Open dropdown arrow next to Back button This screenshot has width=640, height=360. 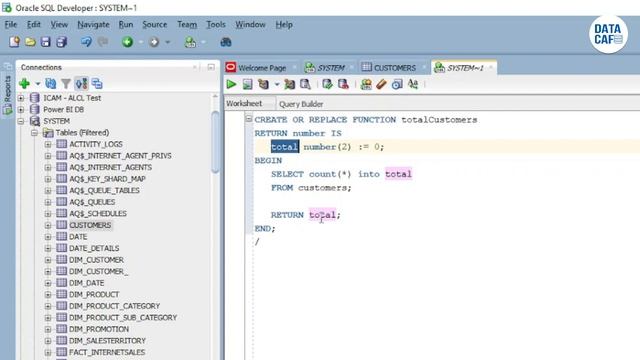(141, 42)
